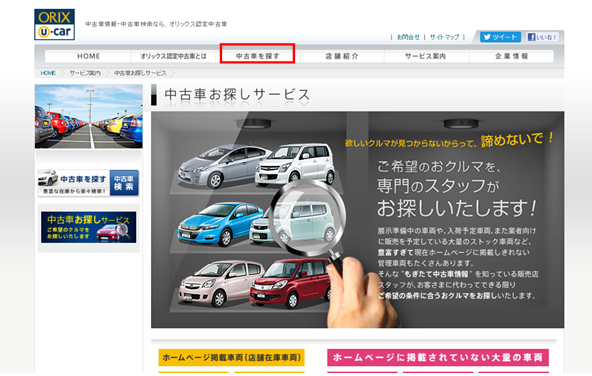
Task: Open the HOME navigation tab
Action: [88, 56]
